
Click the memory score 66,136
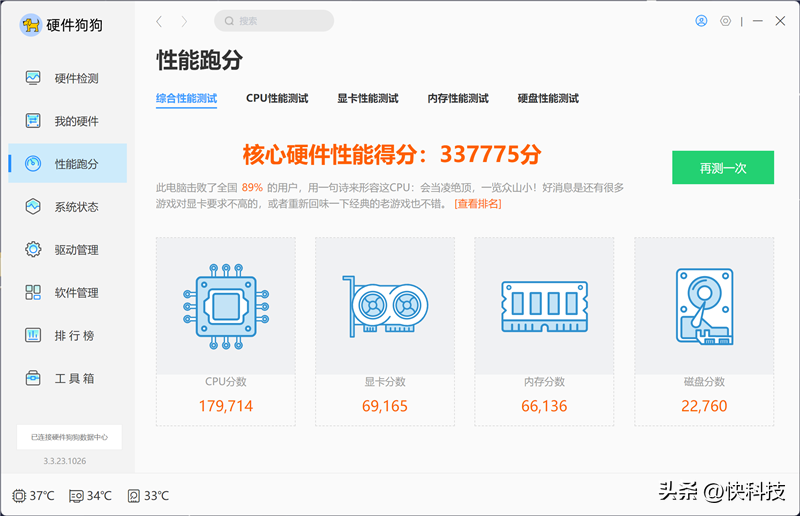click(544, 406)
